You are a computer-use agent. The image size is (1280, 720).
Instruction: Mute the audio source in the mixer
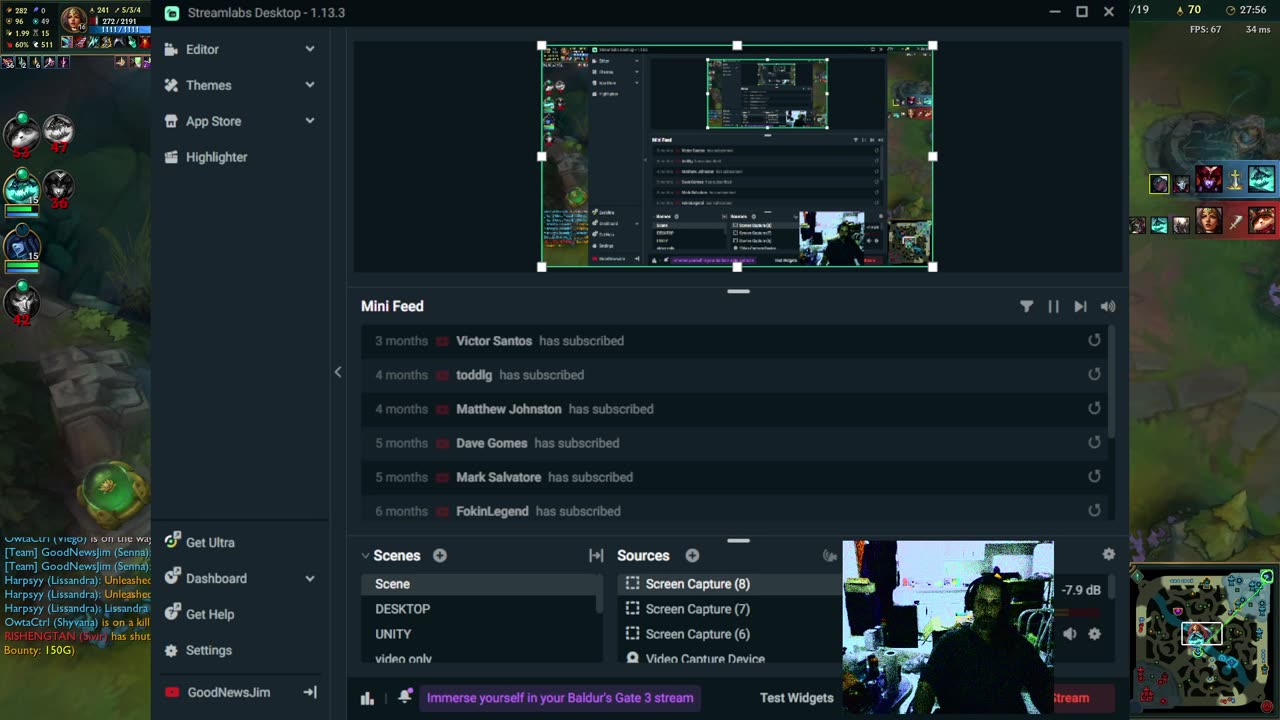coord(1070,634)
